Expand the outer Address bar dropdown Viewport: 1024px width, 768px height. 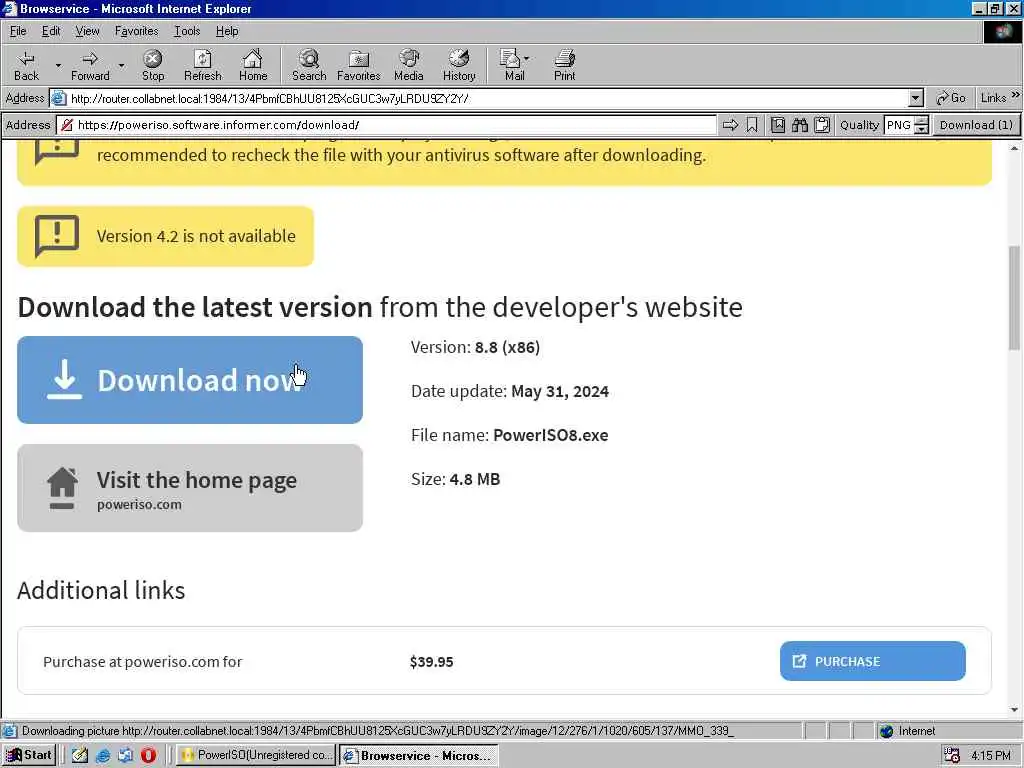pos(916,99)
